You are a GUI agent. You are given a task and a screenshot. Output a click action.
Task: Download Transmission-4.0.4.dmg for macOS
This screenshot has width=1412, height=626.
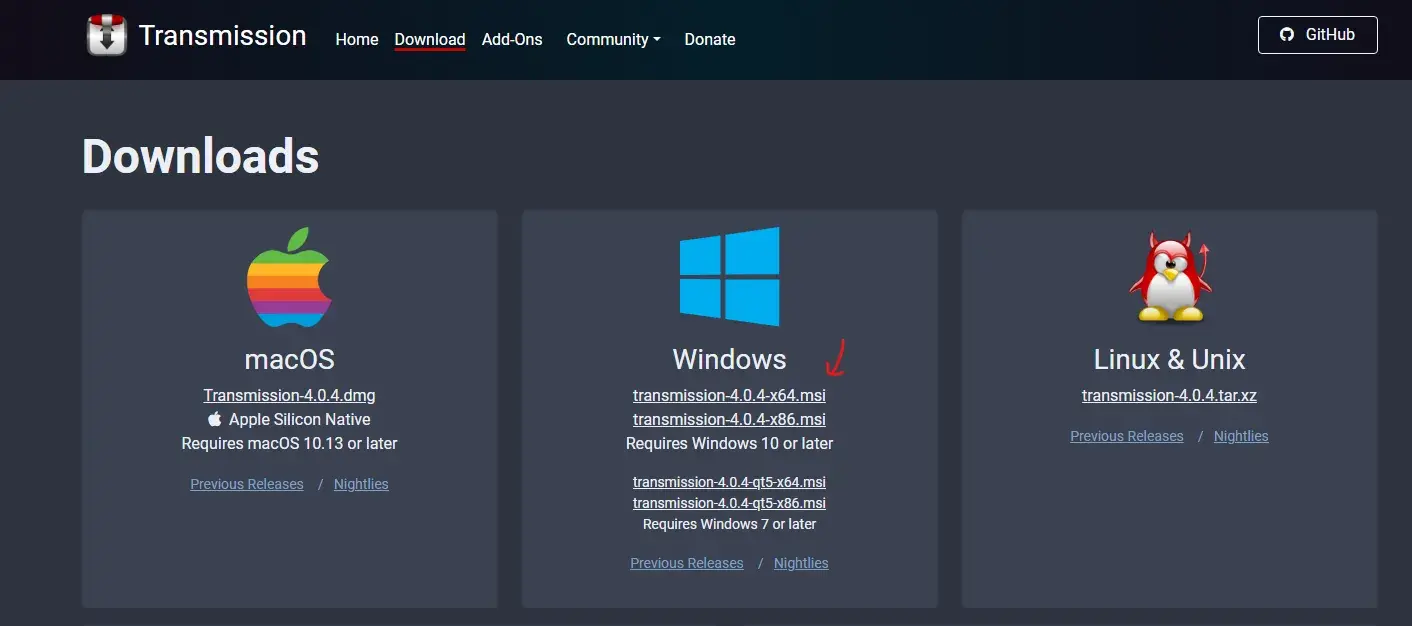289,395
